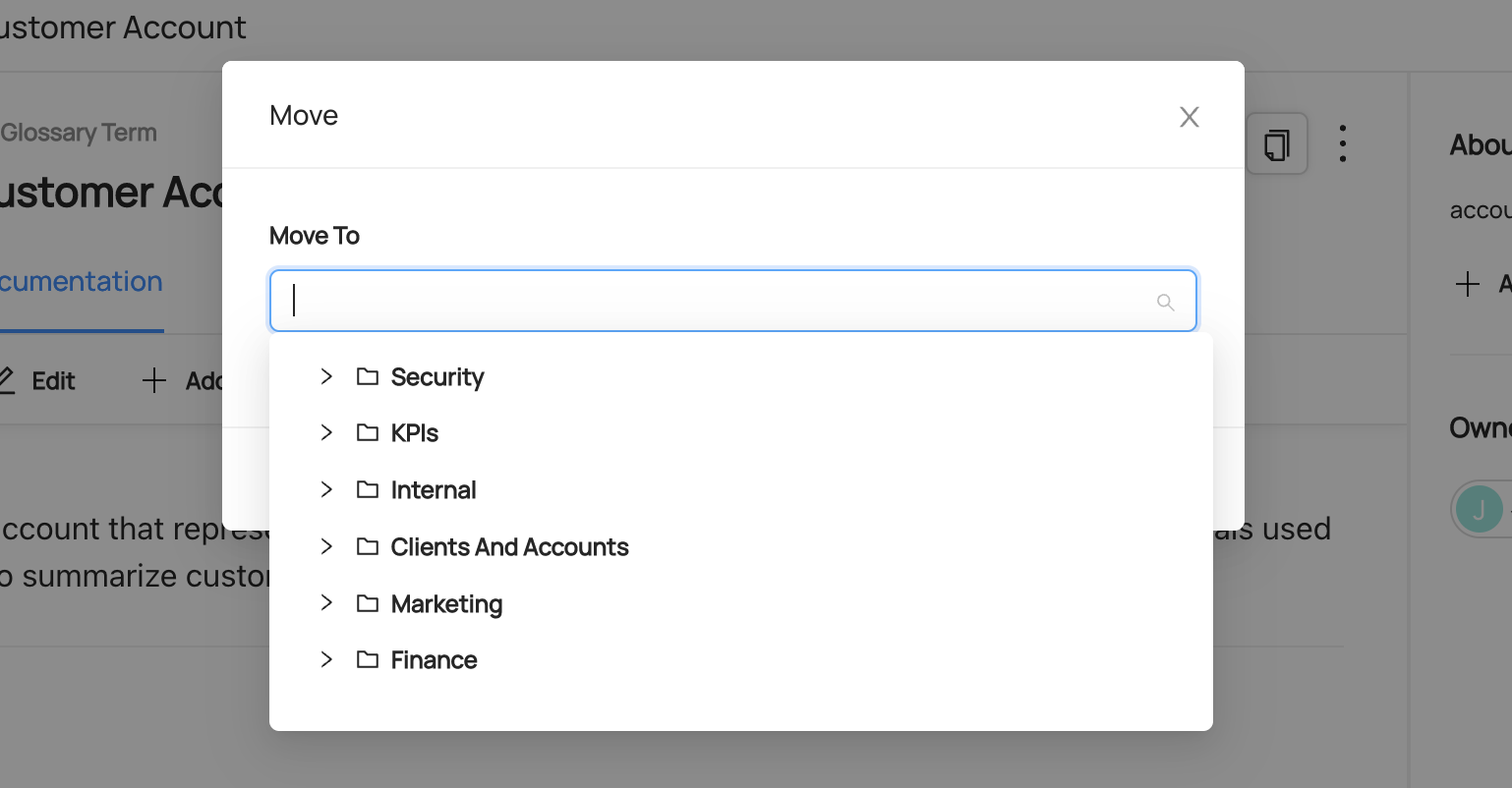Click the KPIs folder icon
The height and width of the screenshot is (788, 1512).
(x=368, y=433)
